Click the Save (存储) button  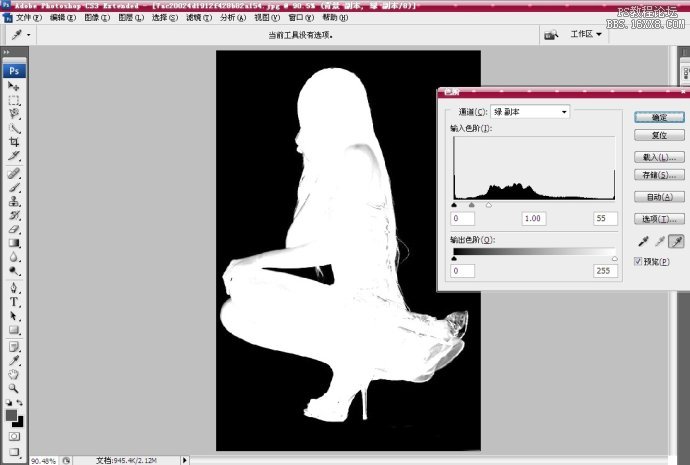659,175
